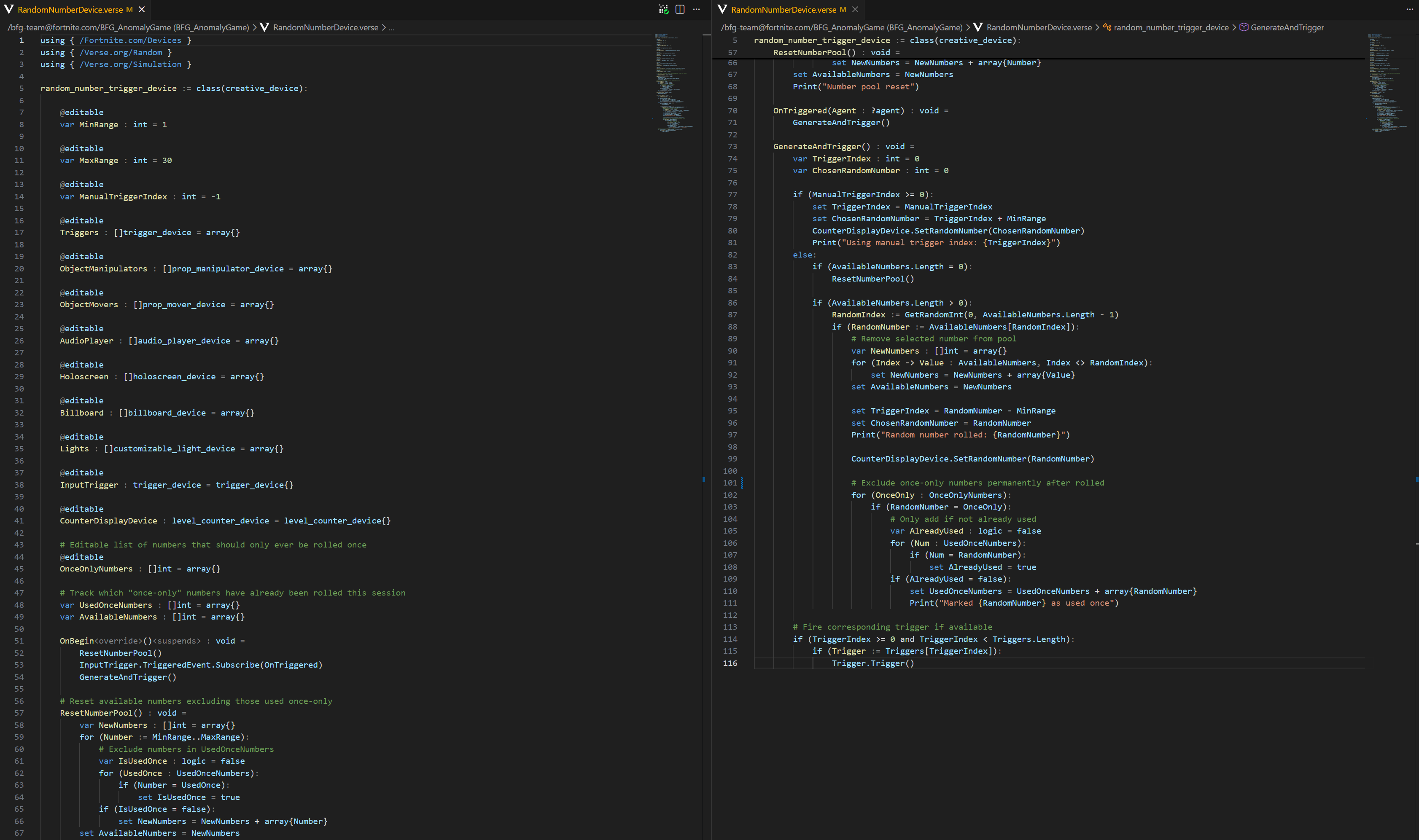The height and width of the screenshot is (840, 1419).
Task: Click the GenerateAndTrigger method symbol icon in breadcrumb
Action: pyautogui.click(x=1244, y=27)
